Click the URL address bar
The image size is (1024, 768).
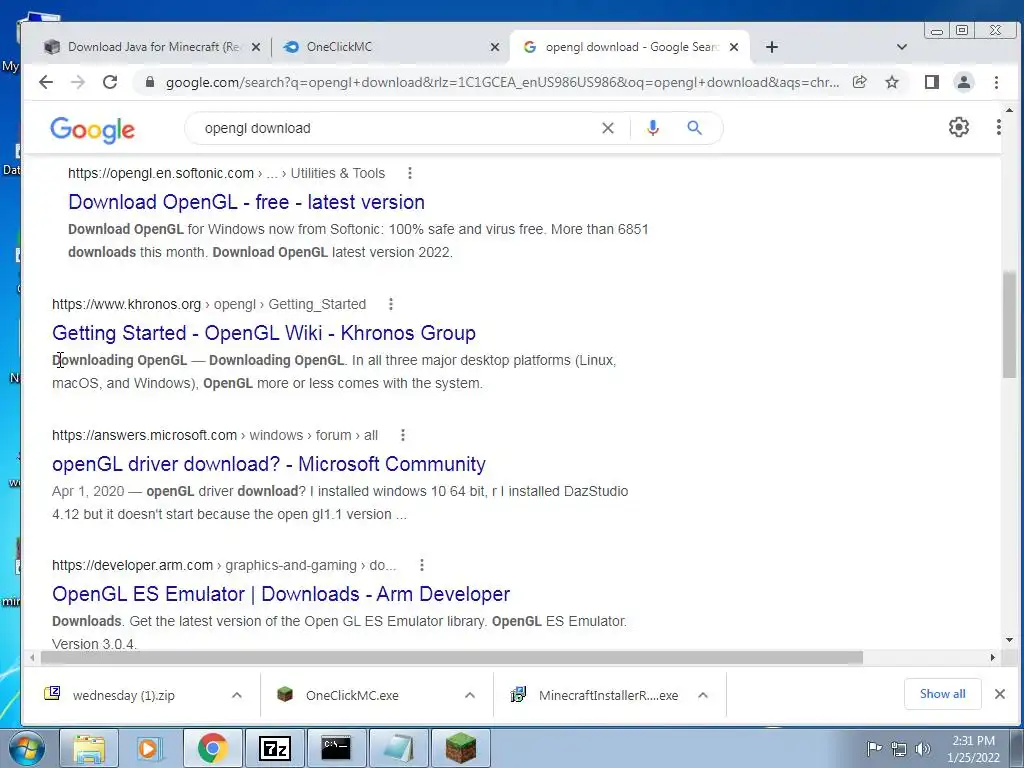click(502, 82)
